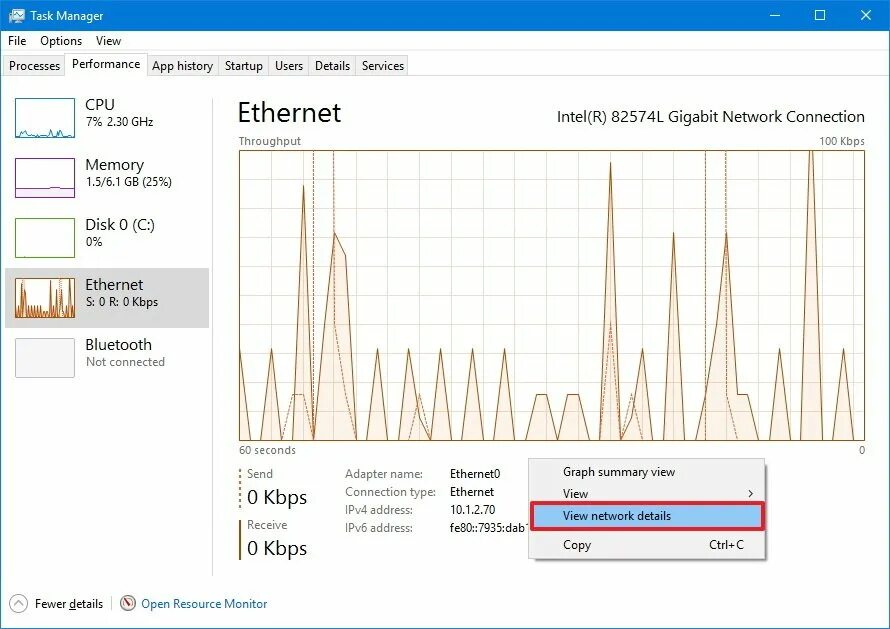Image resolution: width=890 pixels, height=629 pixels.
Task: Open the View menu in menu bar
Action: point(108,41)
